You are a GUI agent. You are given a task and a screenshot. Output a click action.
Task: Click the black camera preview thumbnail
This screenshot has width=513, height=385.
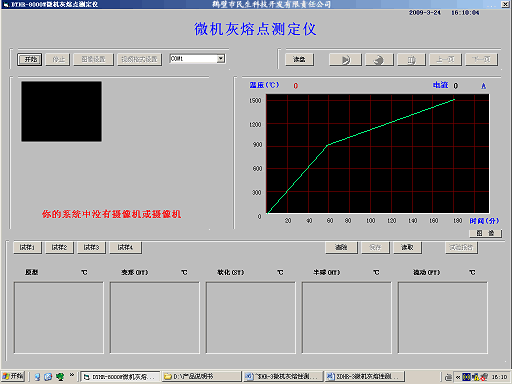pos(62,111)
